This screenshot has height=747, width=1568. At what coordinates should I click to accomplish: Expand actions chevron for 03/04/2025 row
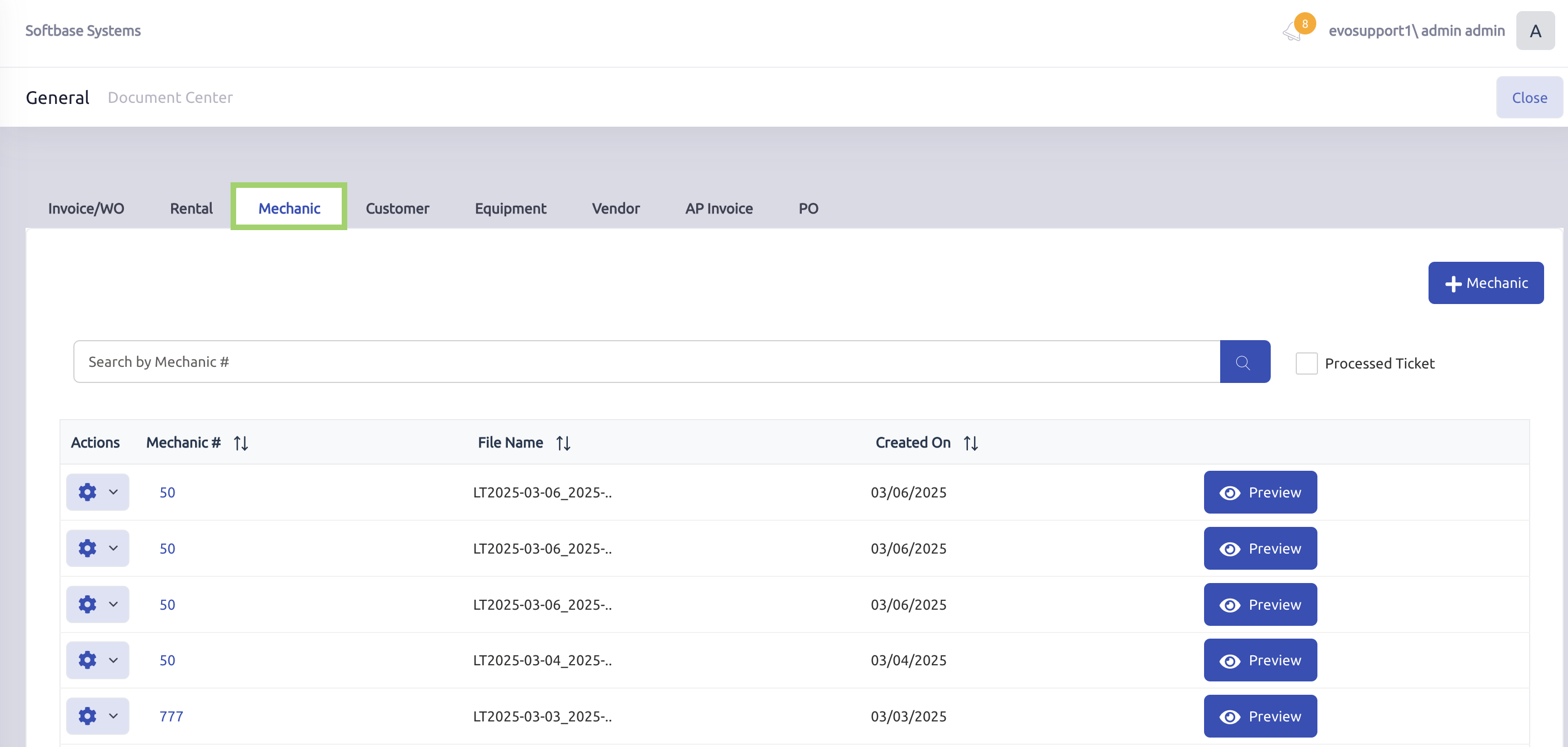coord(113,660)
